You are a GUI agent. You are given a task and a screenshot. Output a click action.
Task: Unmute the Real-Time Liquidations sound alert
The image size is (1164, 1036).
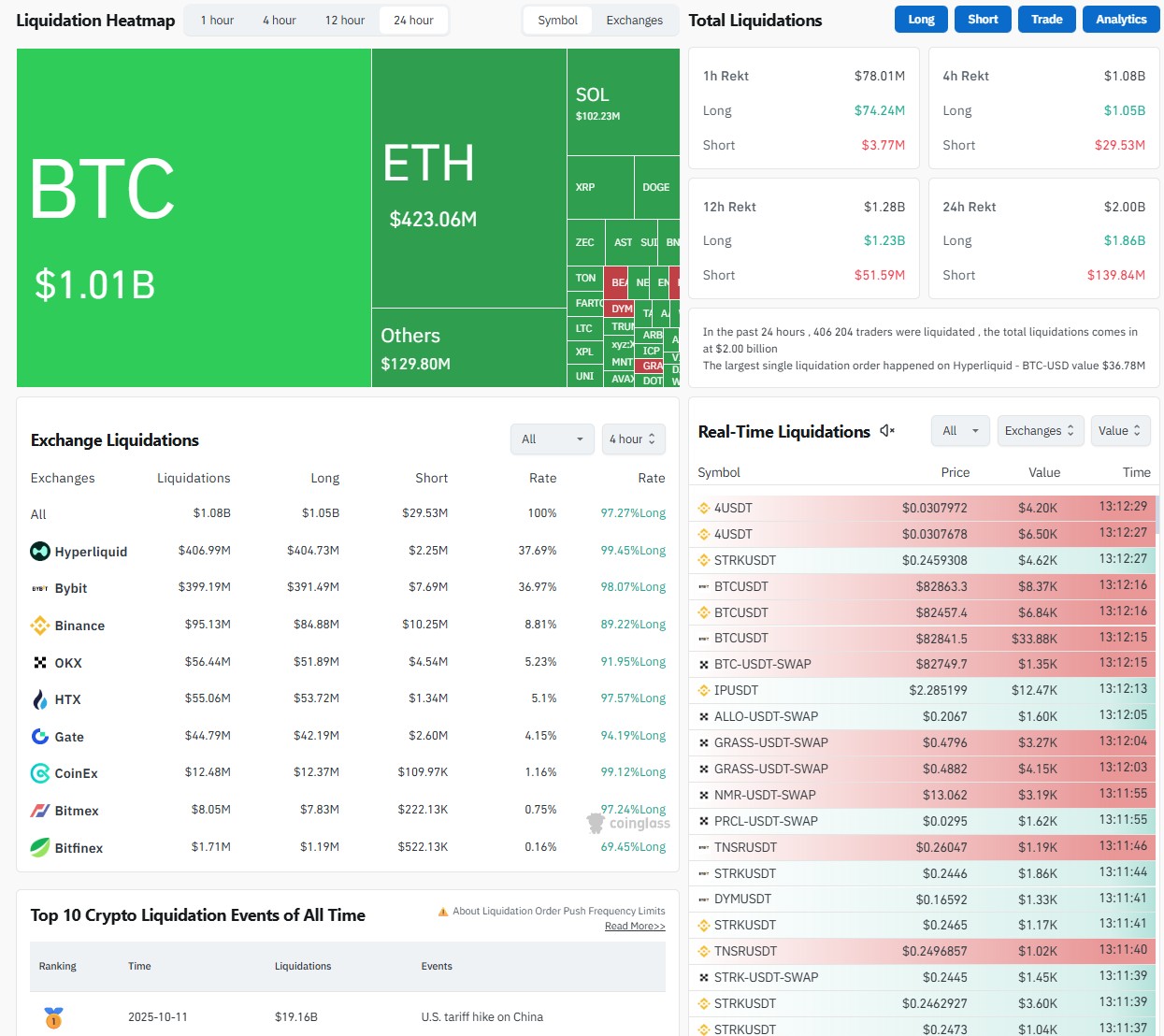click(886, 431)
